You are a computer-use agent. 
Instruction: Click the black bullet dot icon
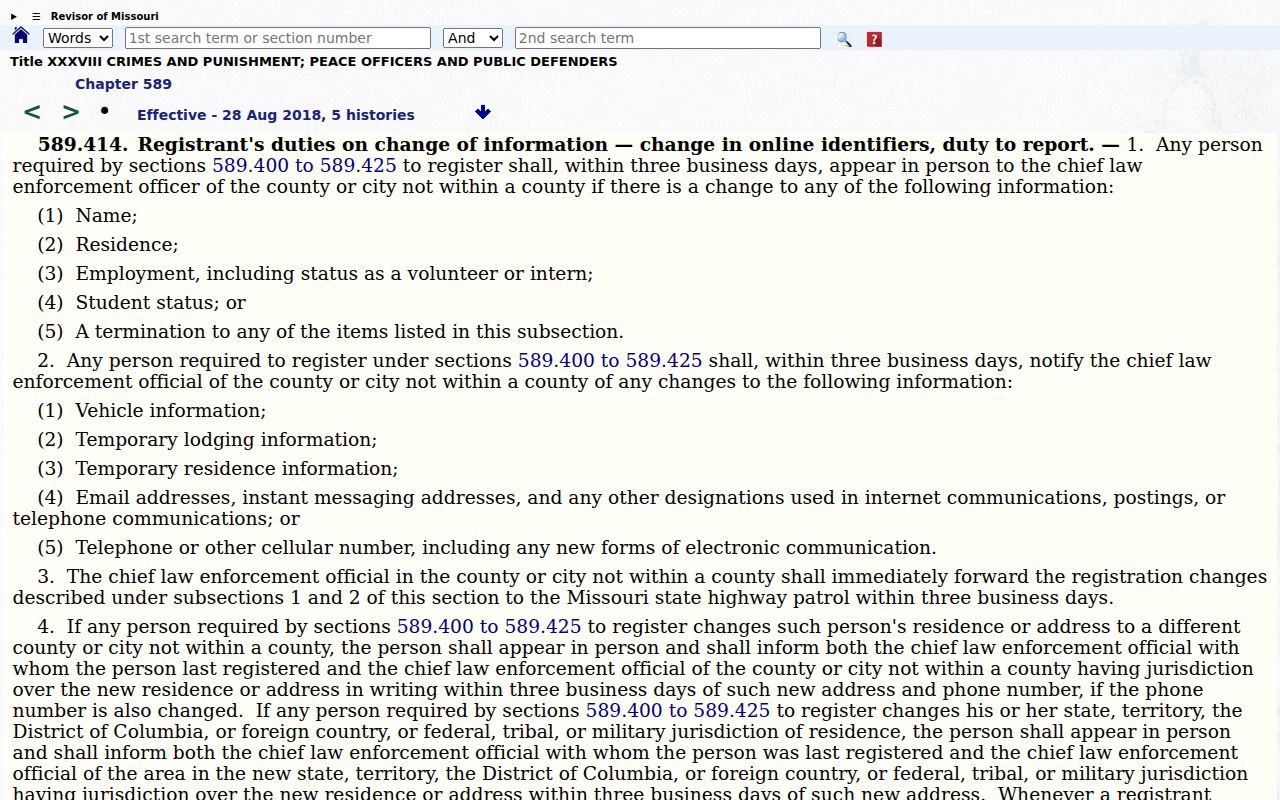104,110
